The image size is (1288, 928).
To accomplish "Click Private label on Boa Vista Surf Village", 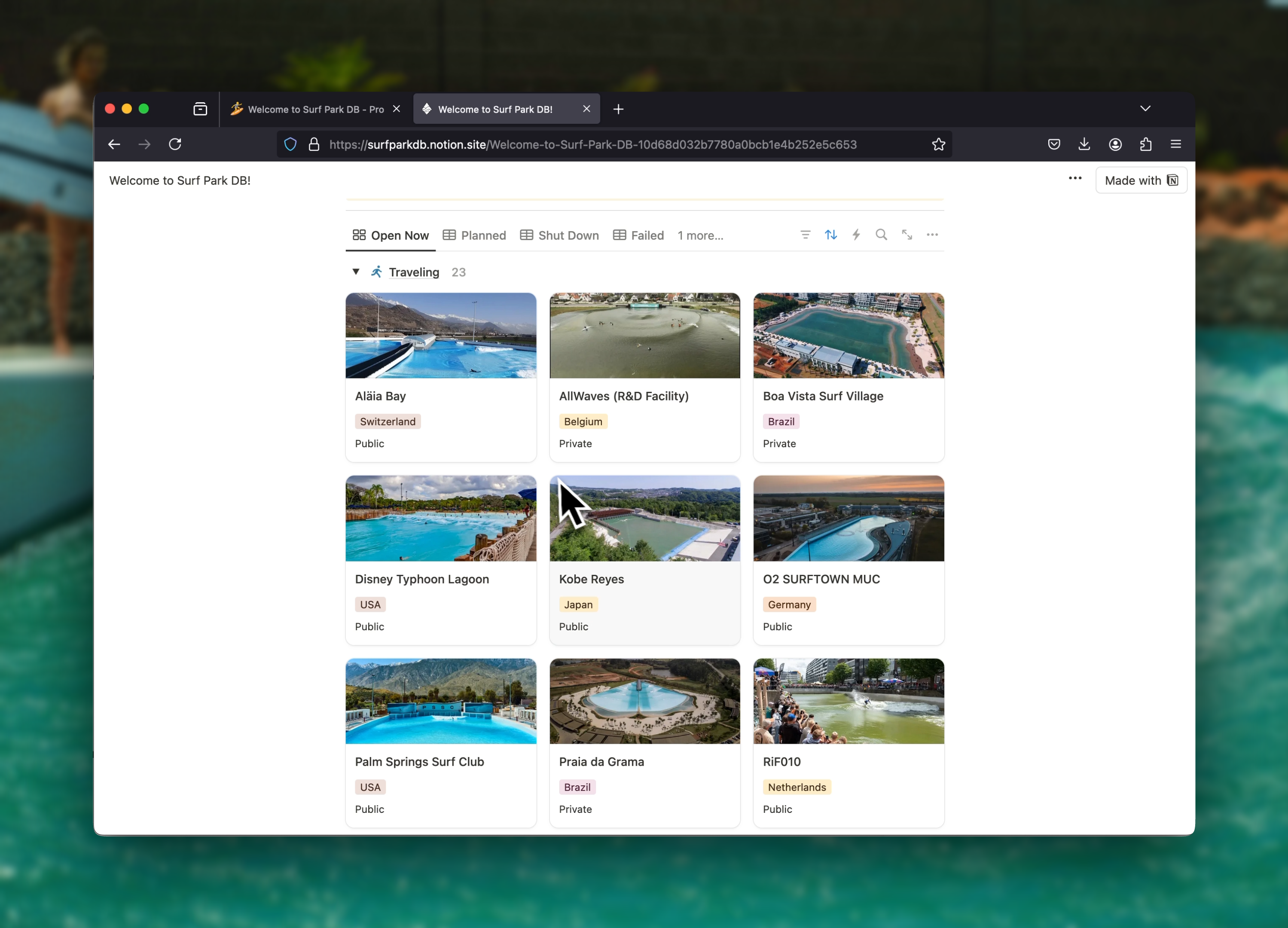I will (x=779, y=443).
